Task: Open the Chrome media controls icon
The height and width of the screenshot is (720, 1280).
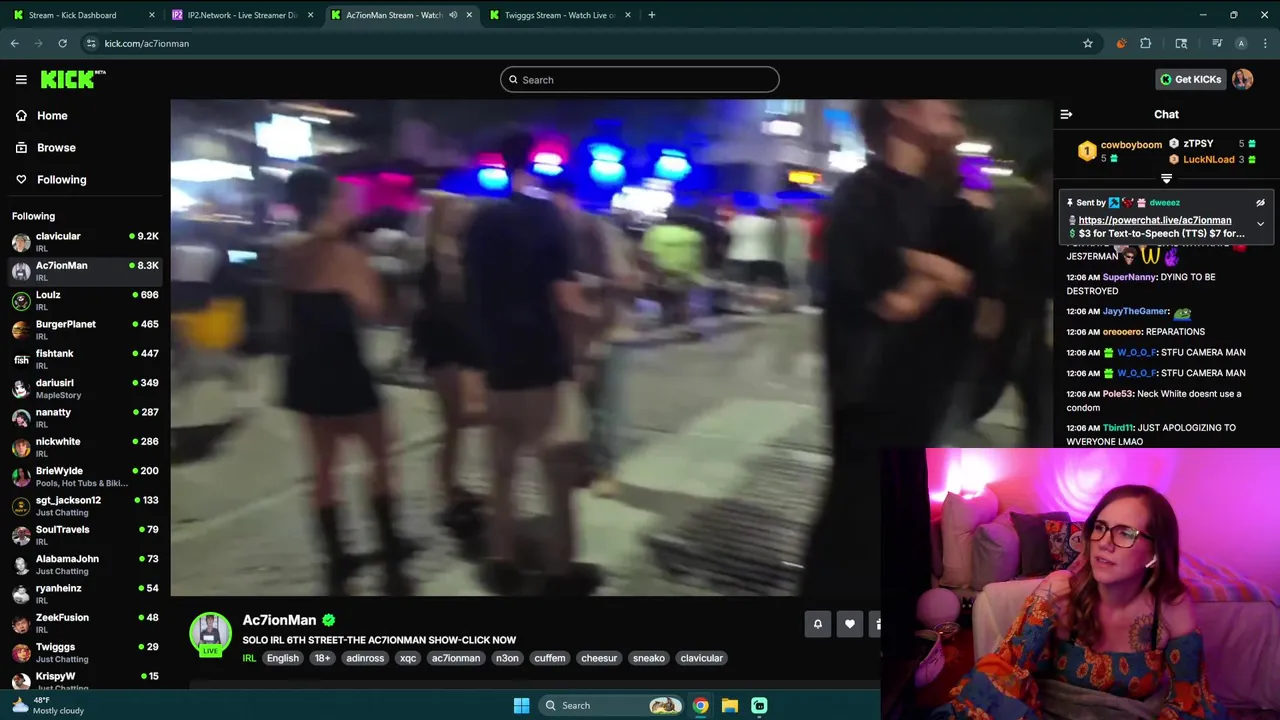Action: click(1217, 43)
